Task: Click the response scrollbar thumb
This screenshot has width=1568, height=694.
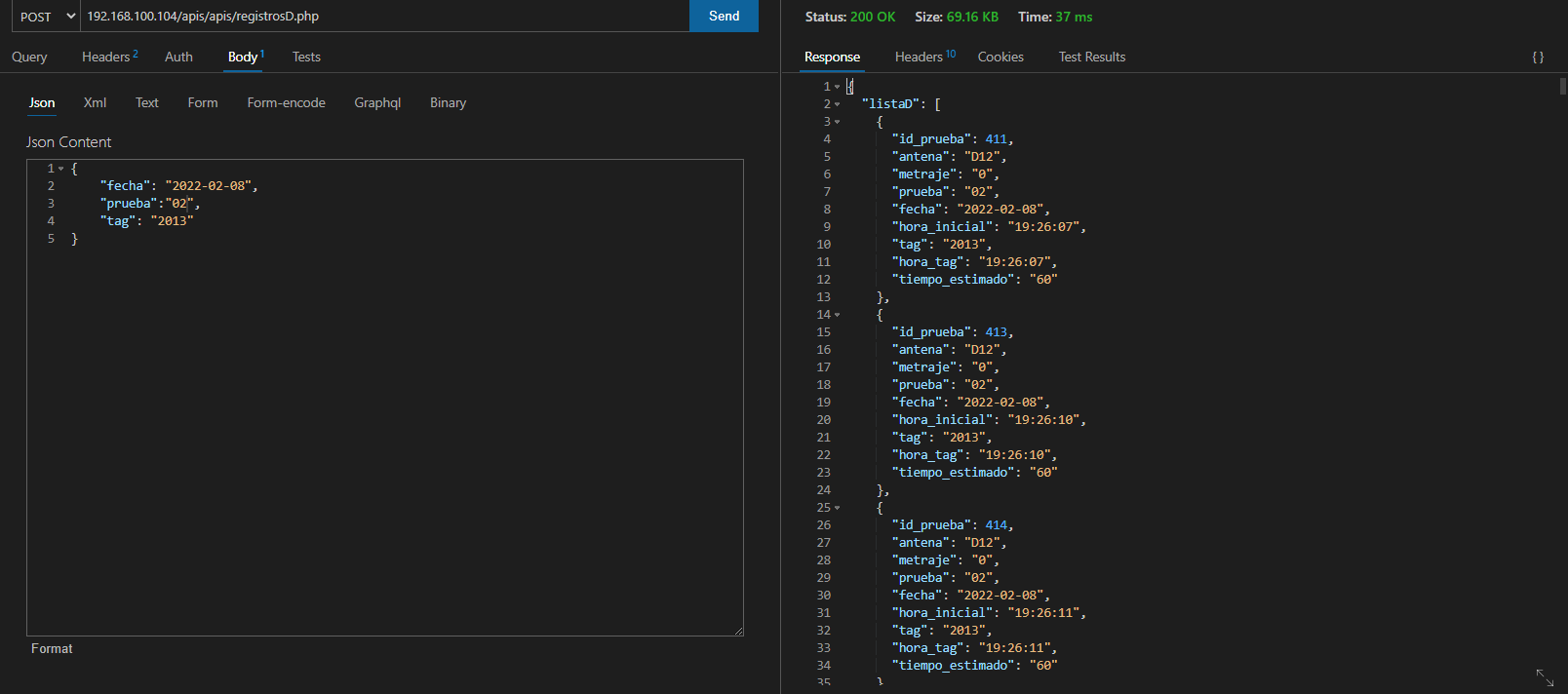Action: [1563, 86]
